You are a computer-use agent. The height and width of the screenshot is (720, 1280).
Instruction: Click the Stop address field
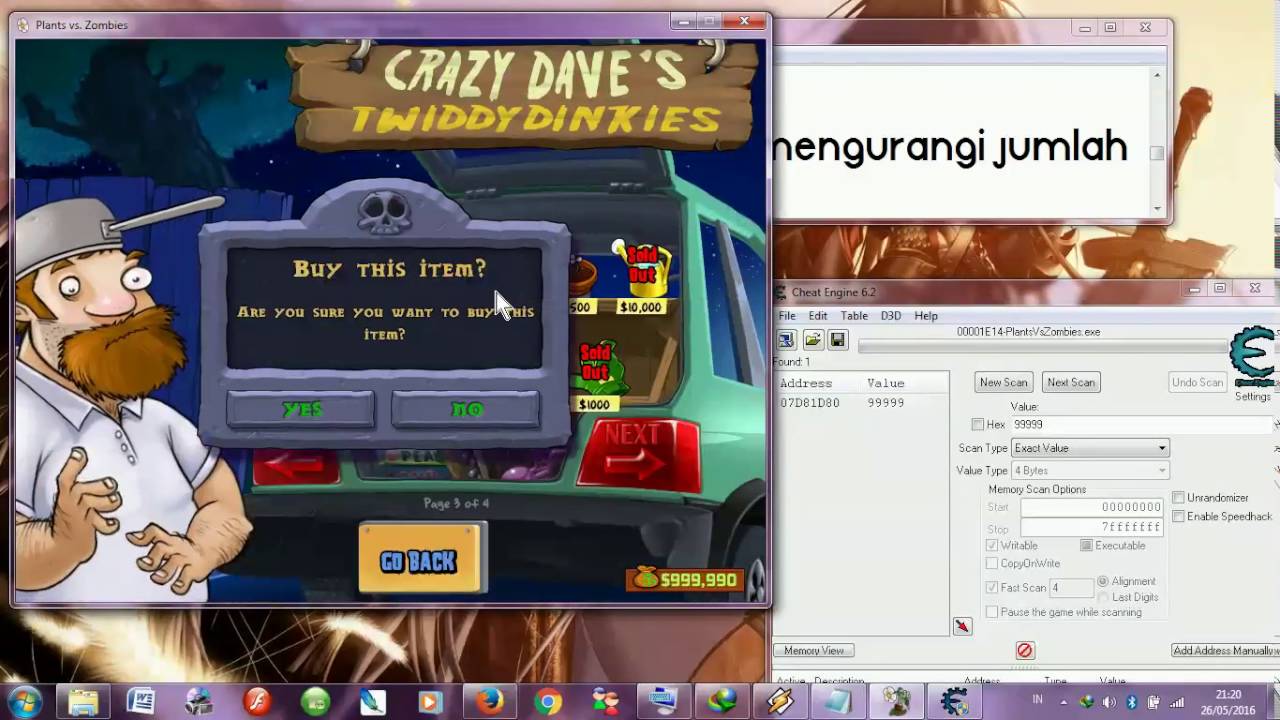pyautogui.click(x=1092, y=527)
